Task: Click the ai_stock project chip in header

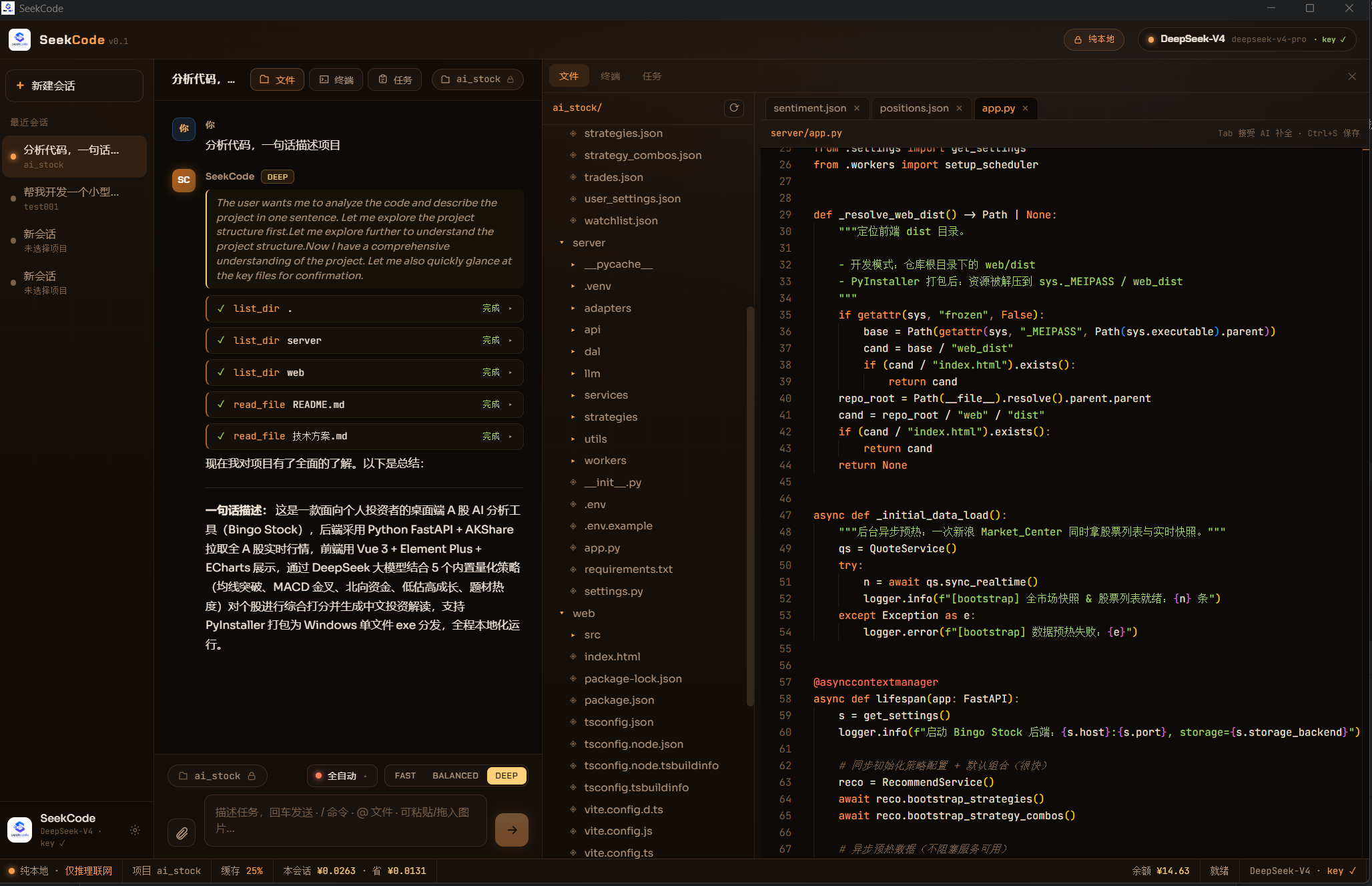Action: click(x=478, y=79)
